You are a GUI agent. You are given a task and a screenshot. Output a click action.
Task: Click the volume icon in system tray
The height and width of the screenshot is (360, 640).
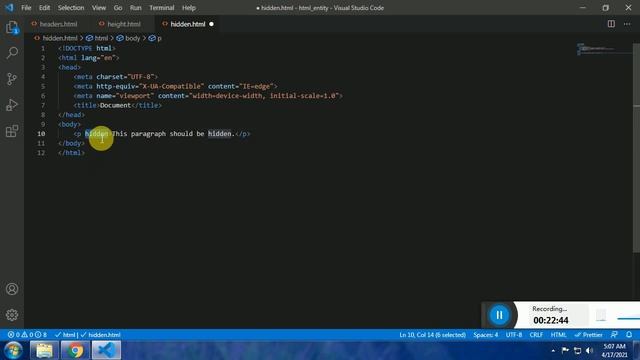point(589,350)
